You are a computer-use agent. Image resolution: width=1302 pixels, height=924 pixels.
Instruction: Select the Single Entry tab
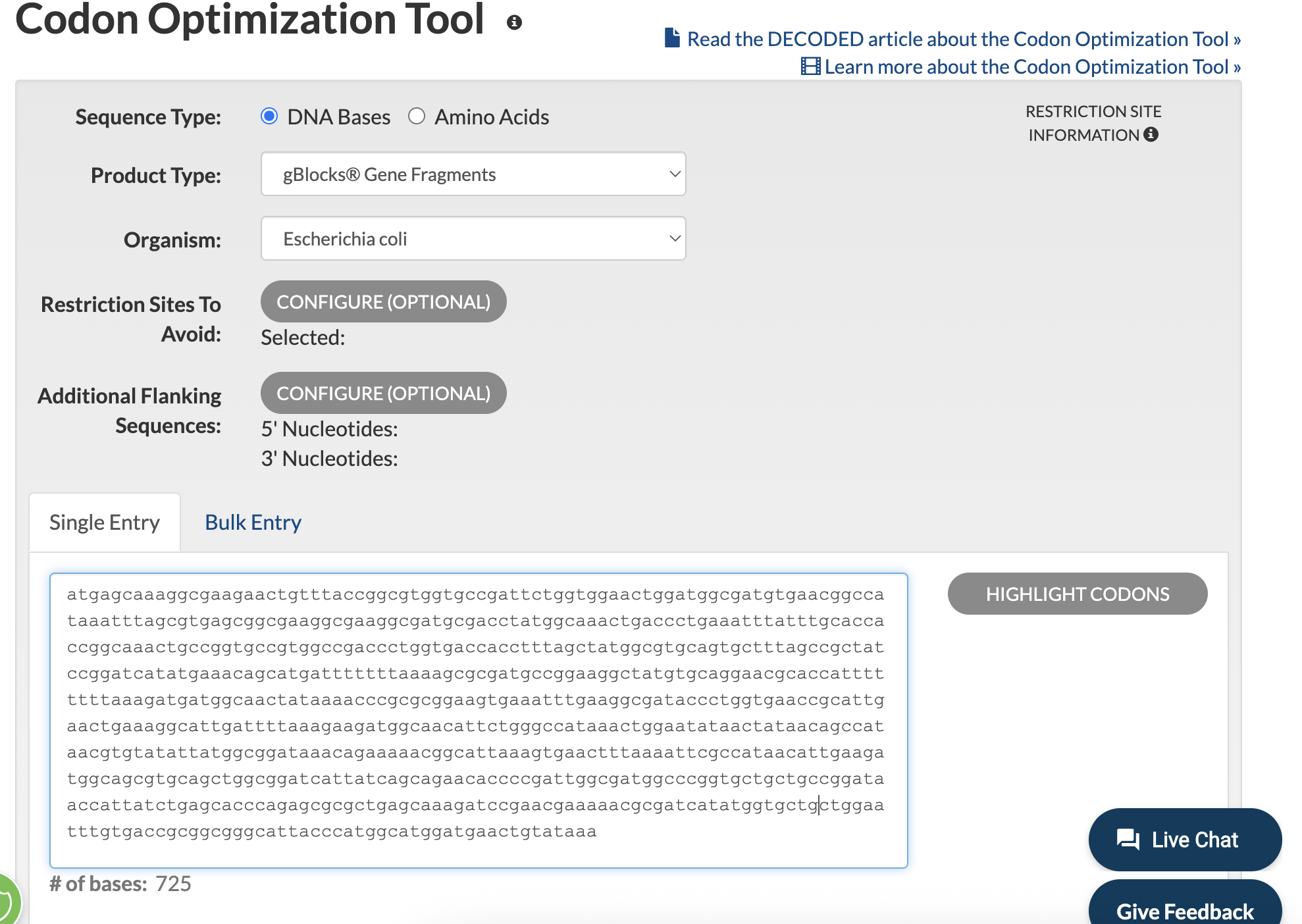click(x=105, y=523)
